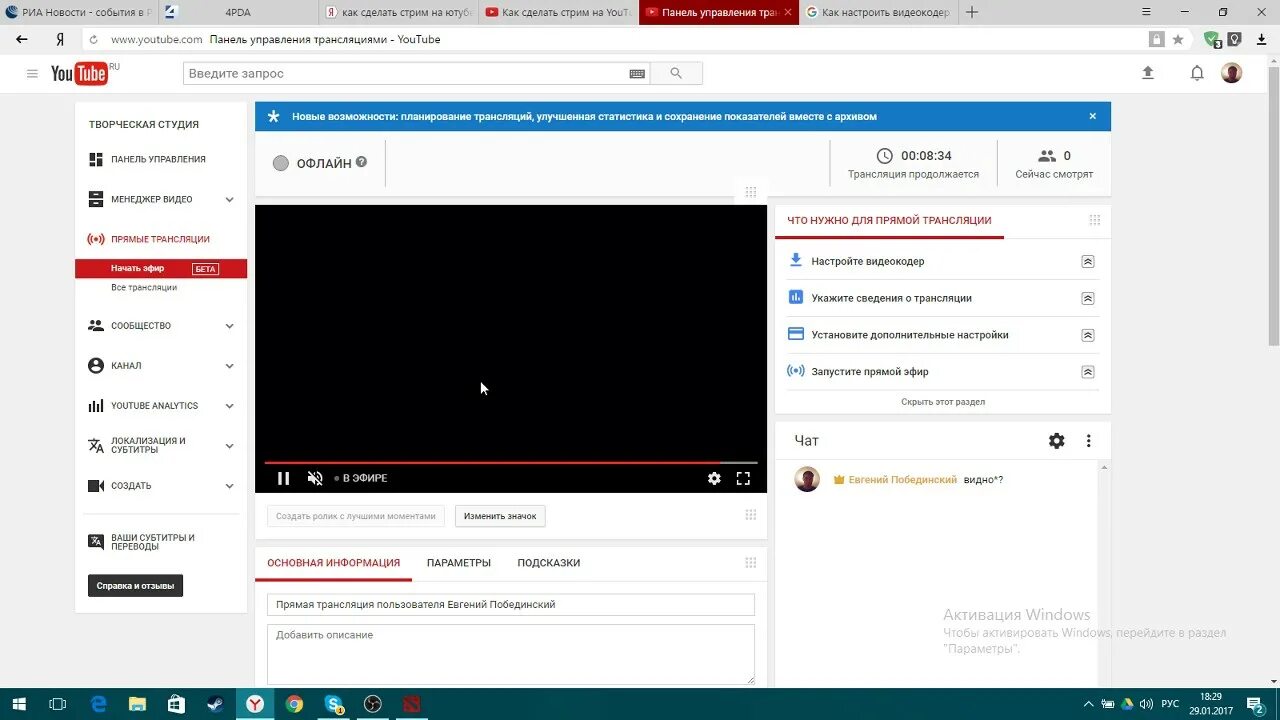Expand Локализация и субтитры sidebar menu
Screen dimensions: 1280x720
pos(229,446)
